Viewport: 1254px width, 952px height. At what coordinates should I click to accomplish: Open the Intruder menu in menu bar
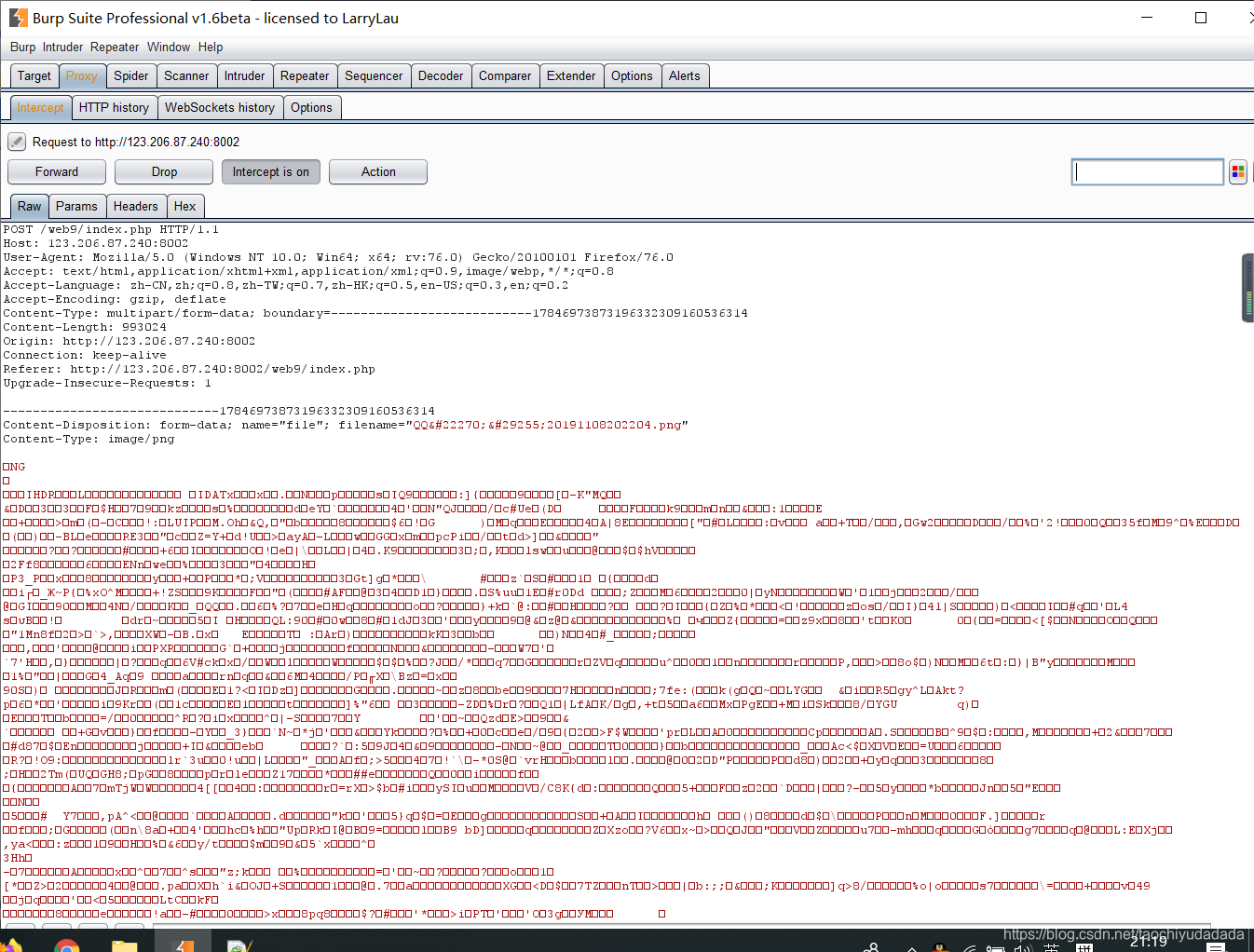click(x=62, y=47)
